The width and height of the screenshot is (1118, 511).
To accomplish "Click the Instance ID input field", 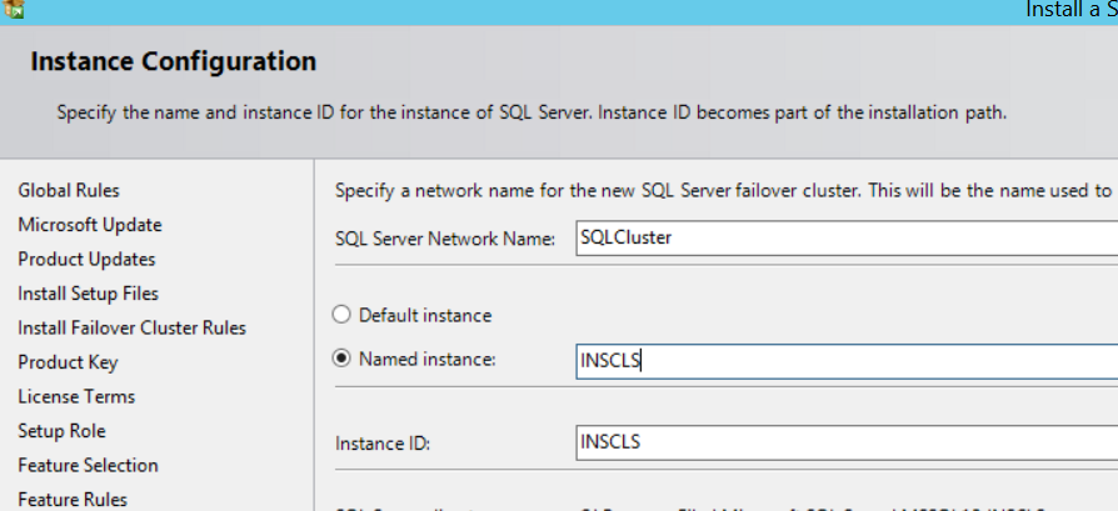I will (x=846, y=442).
